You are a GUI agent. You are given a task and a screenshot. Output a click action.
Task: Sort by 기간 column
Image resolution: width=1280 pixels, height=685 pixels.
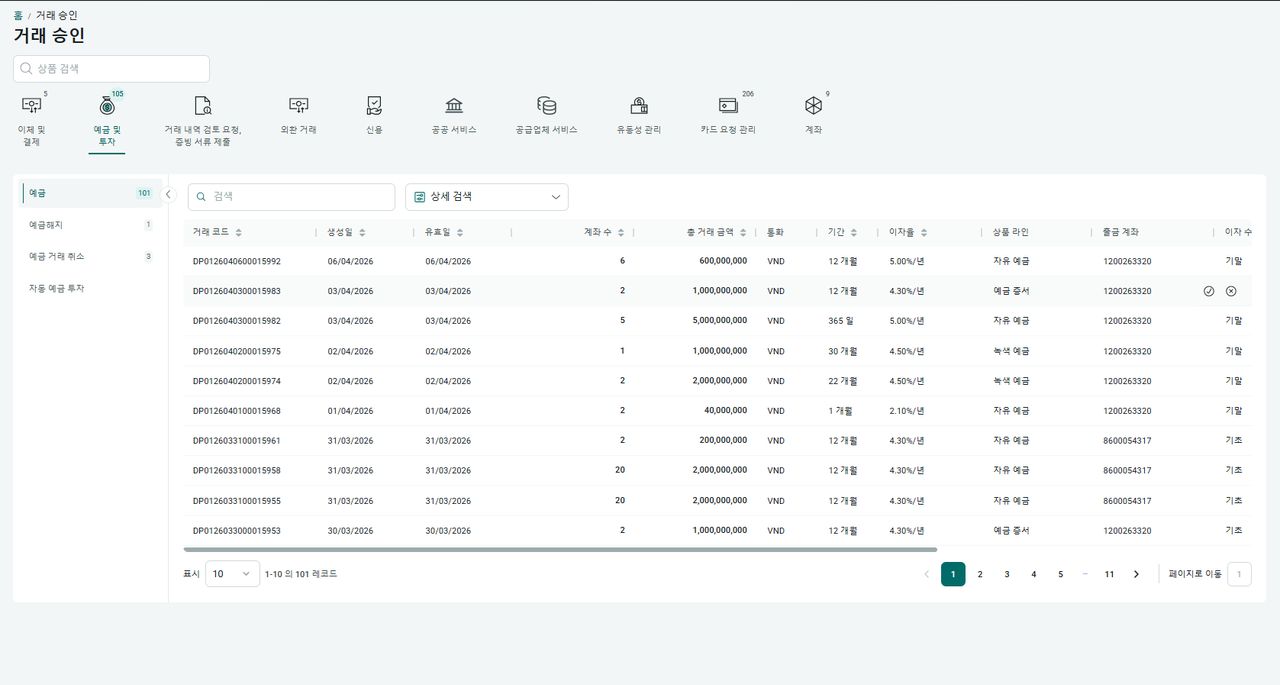coord(854,232)
